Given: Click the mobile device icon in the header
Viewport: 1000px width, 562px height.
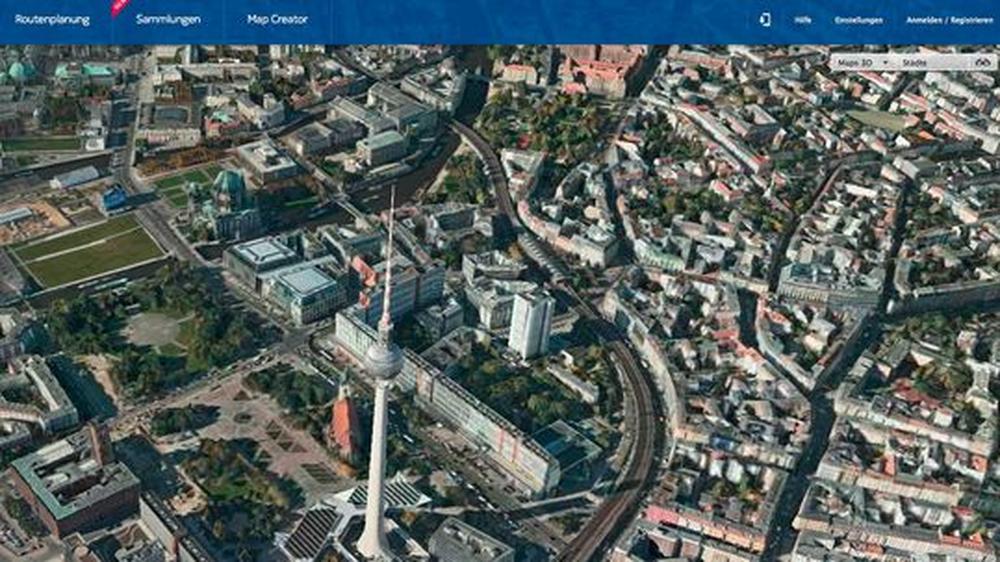Looking at the screenshot, I should [x=765, y=19].
